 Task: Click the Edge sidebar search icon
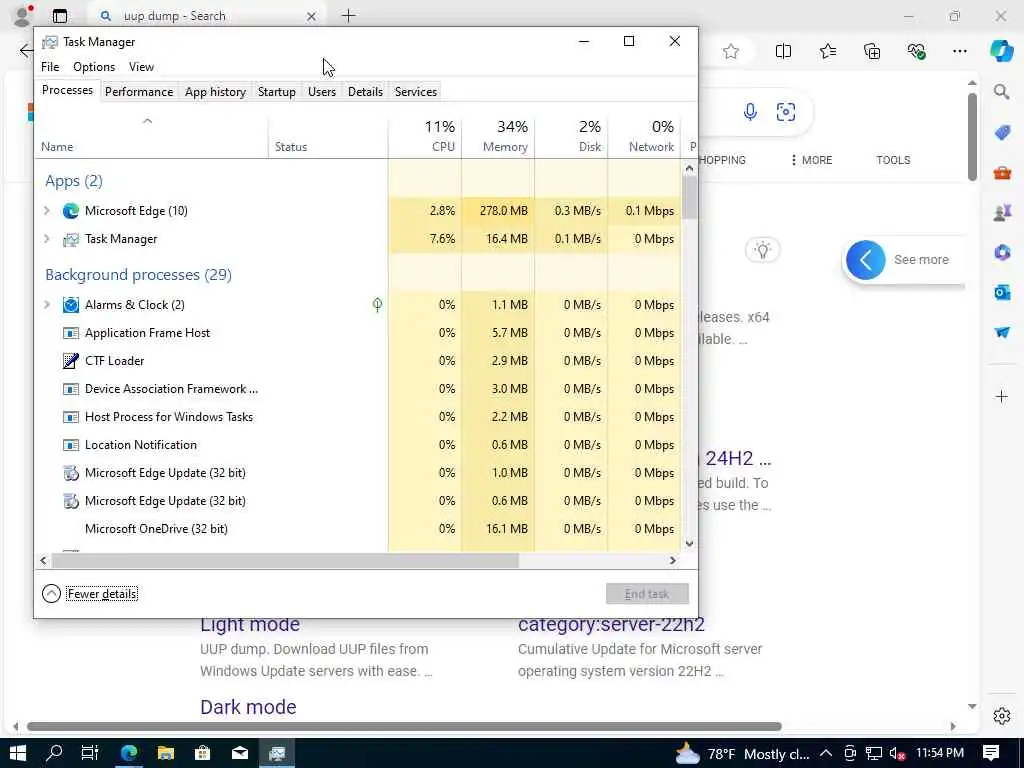tap(1001, 92)
